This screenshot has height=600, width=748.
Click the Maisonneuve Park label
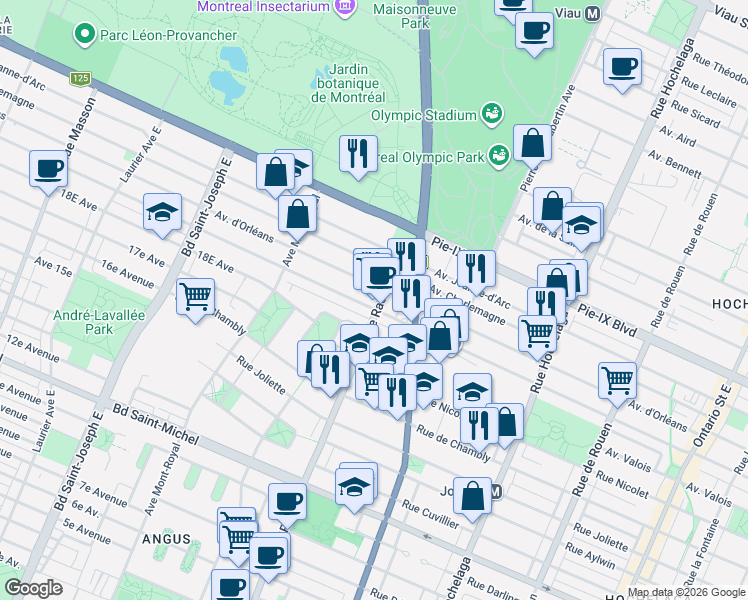[415, 16]
